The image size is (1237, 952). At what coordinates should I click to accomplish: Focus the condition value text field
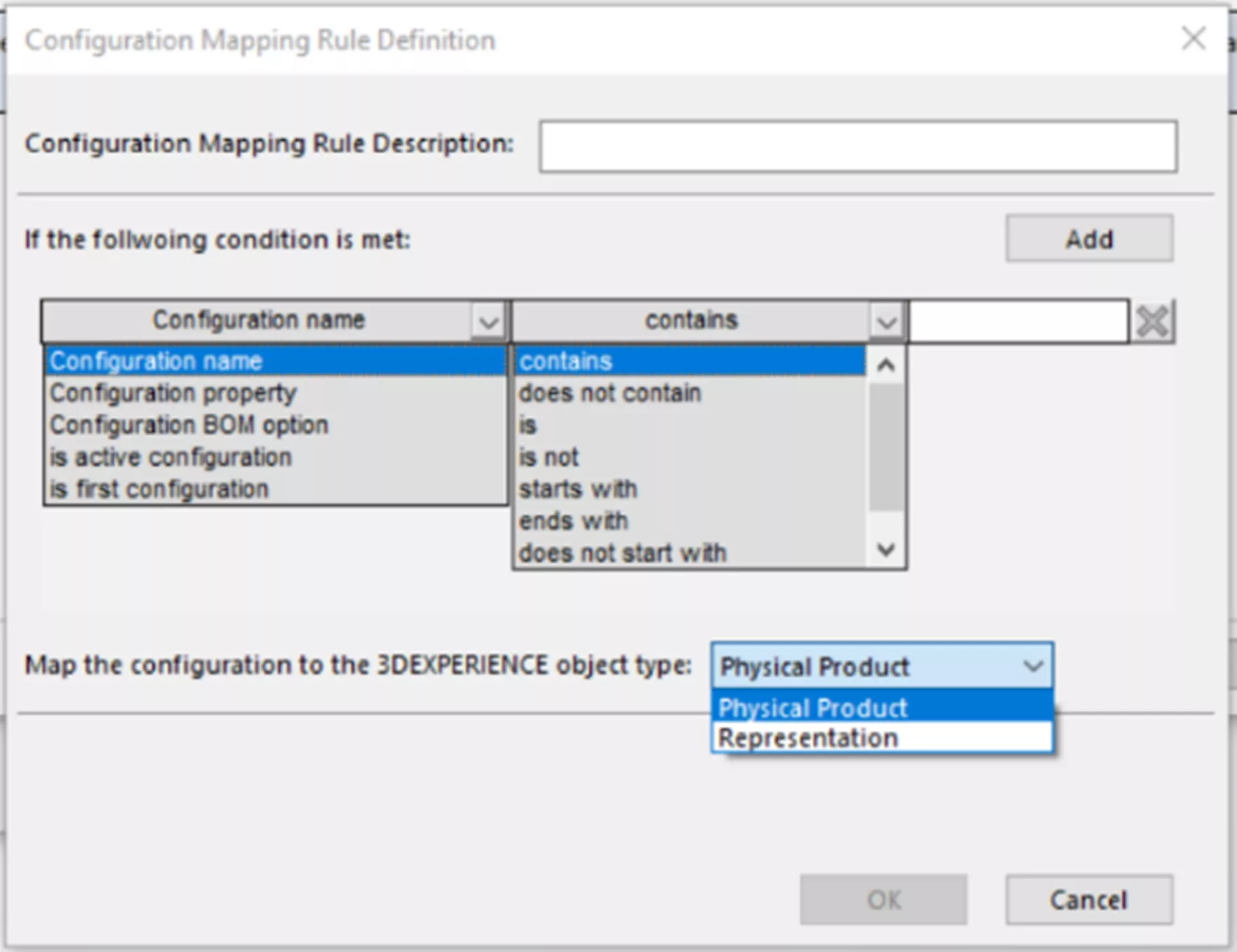pyautogui.click(x=1018, y=321)
